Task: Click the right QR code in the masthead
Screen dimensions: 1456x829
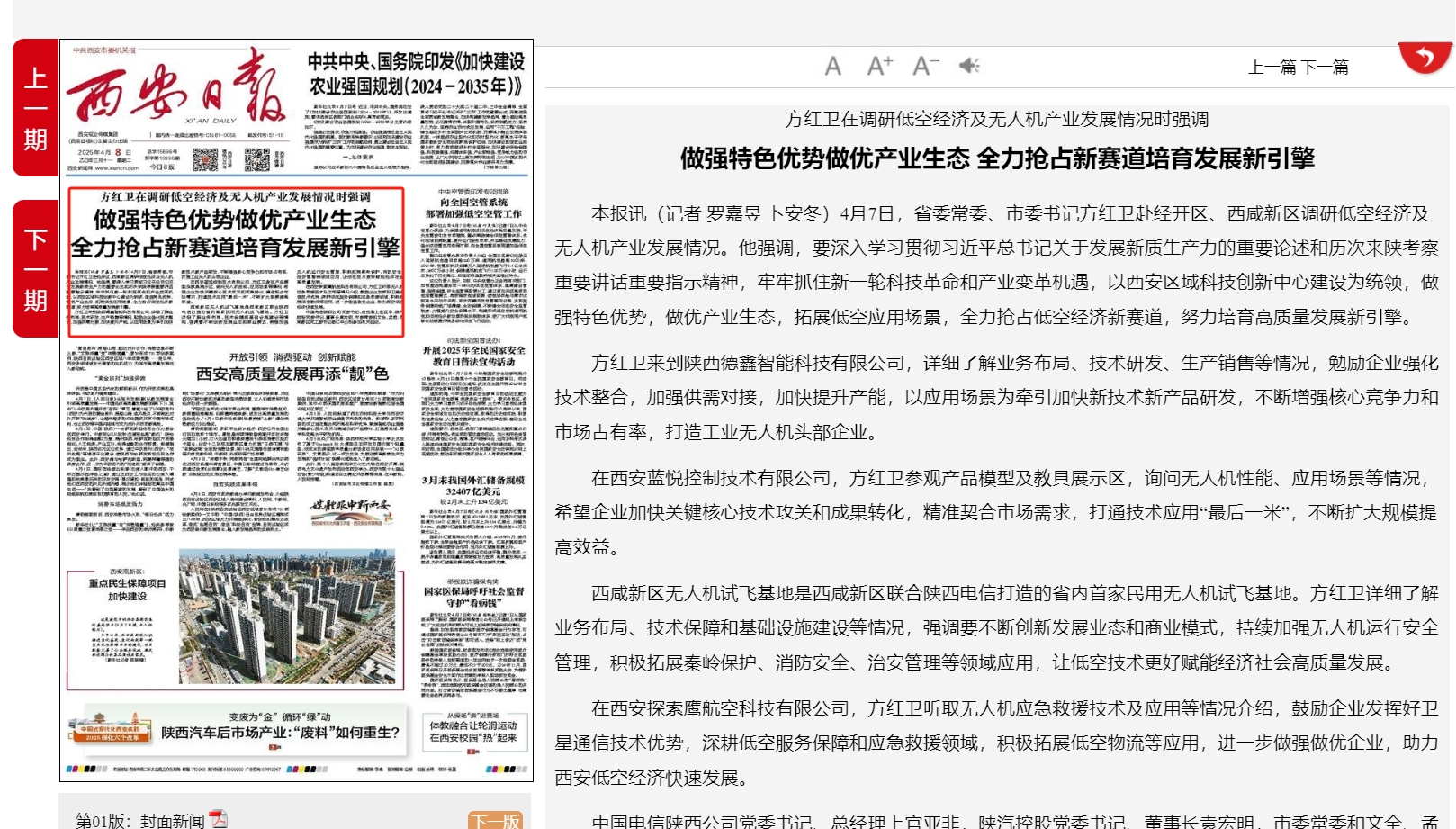Action: click(257, 160)
